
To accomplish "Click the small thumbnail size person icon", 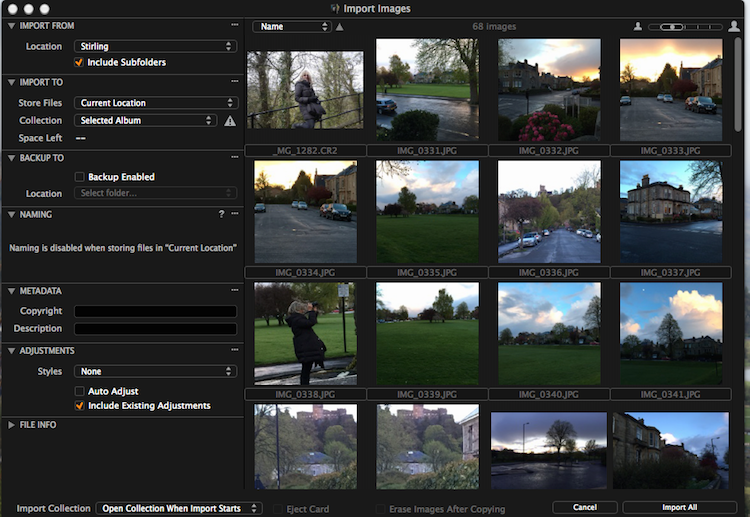I will click(637, 27).
